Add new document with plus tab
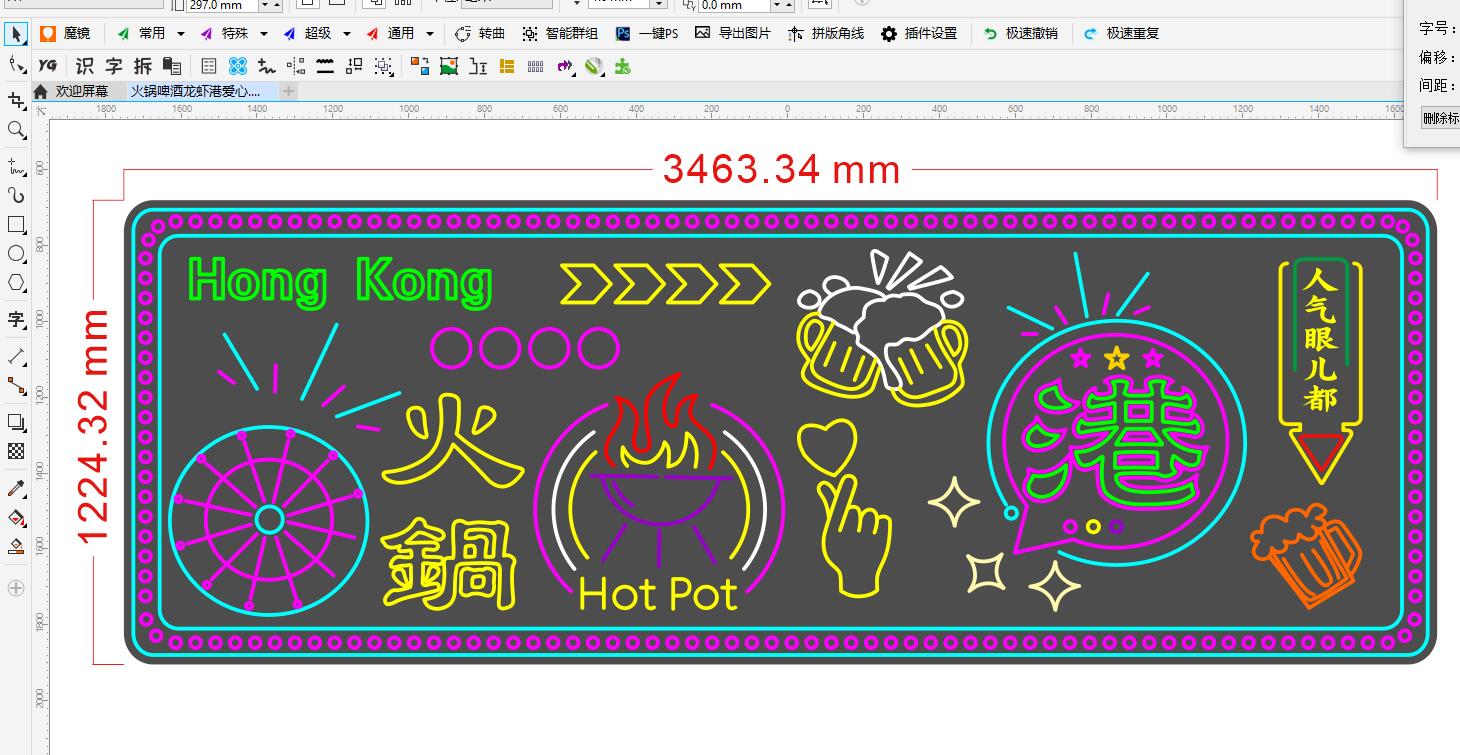1460x755 pixels. [x=289, y=91]
